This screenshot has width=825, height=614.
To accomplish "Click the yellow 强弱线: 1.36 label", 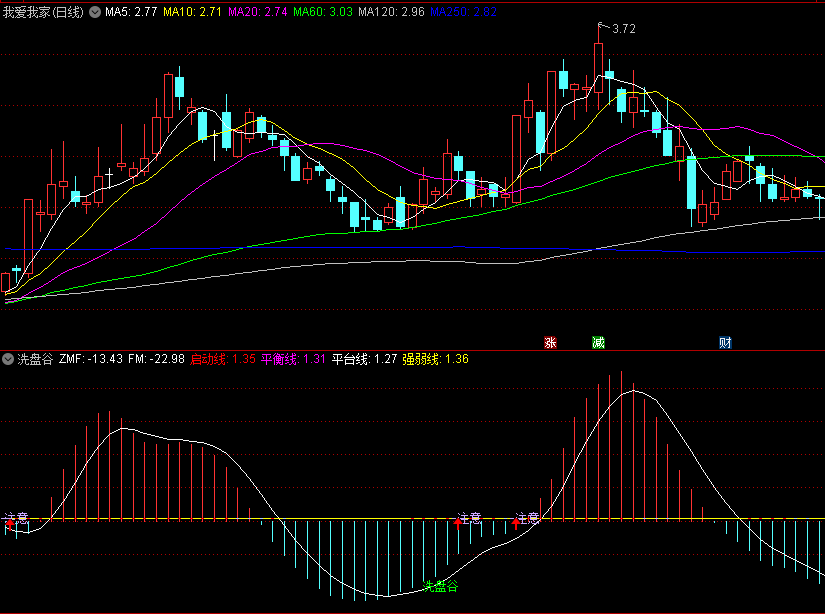I will [435, 359].
